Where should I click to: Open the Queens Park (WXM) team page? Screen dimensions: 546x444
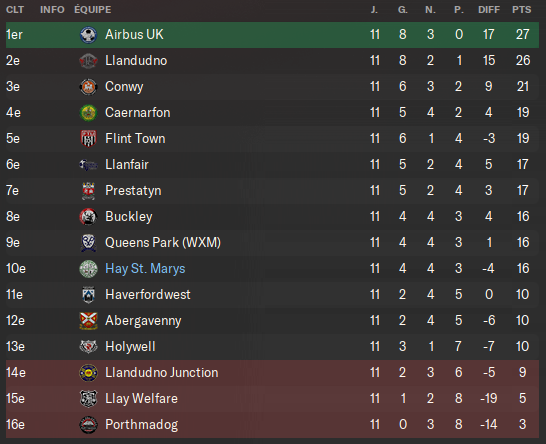pos(163,243)
